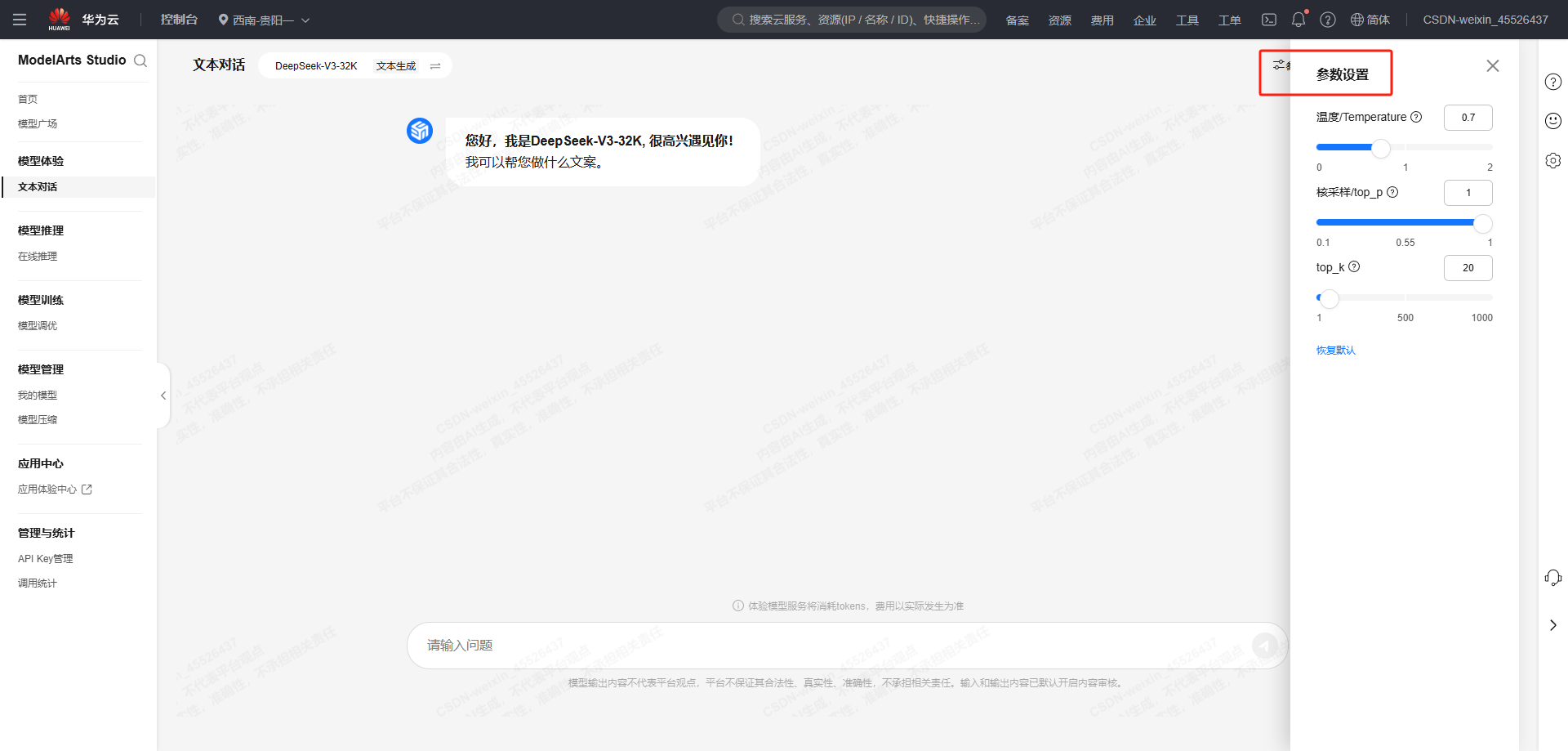Edit the top_k value field
This screenshot has width=1568, height=751.
point(1468,268)
